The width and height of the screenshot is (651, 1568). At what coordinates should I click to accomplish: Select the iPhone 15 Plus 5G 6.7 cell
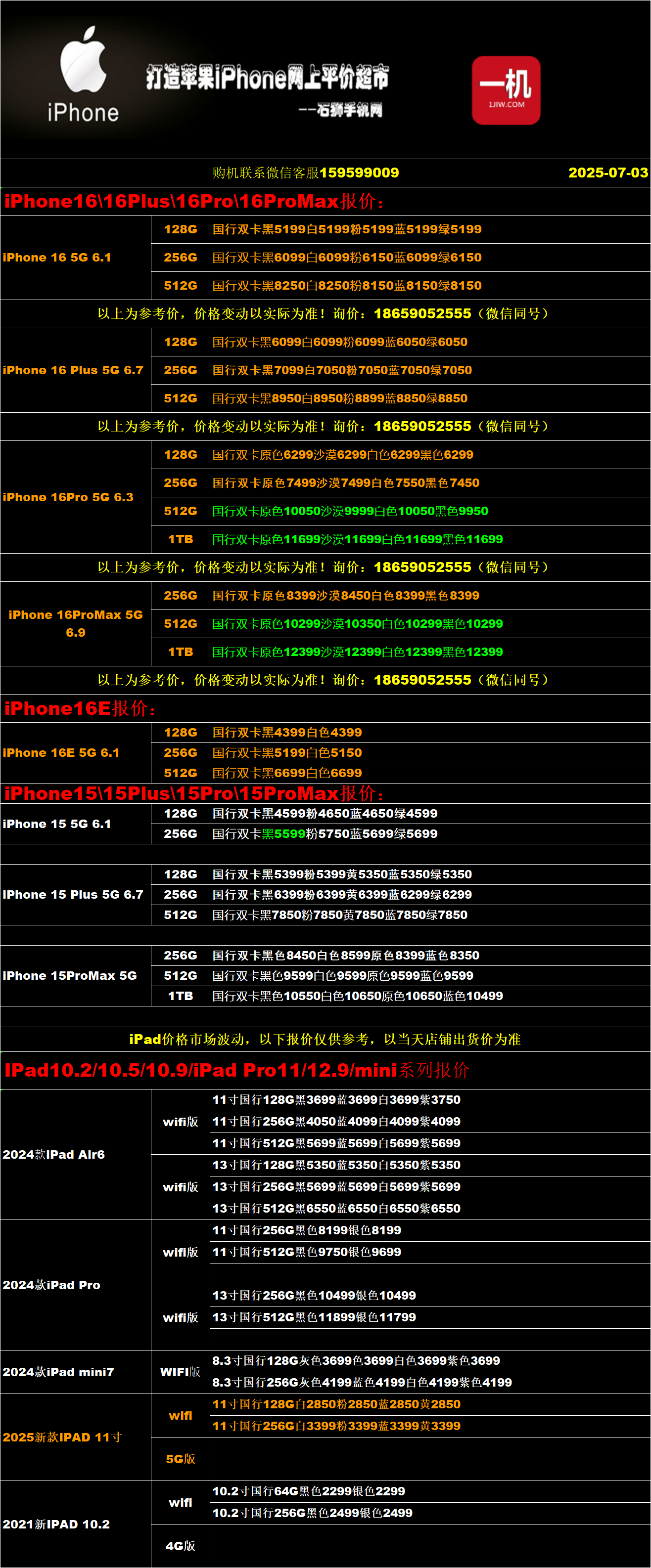76,894
